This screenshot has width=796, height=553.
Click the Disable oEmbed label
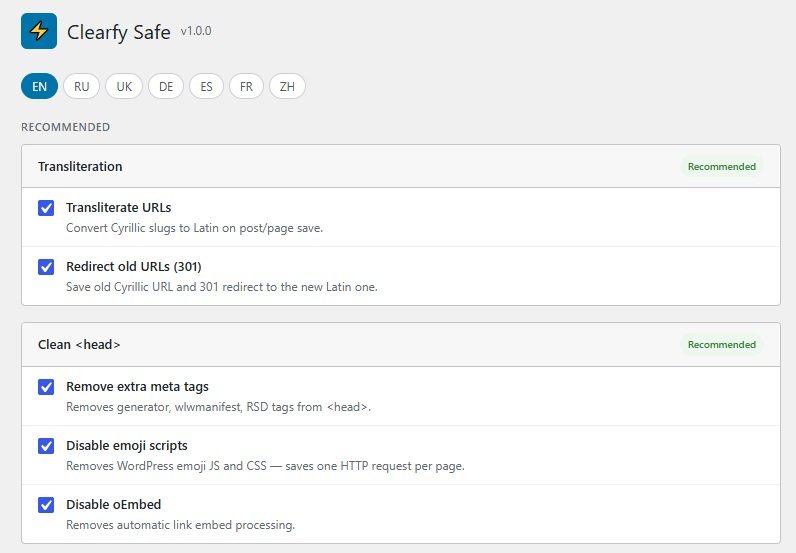pos(113,505)
